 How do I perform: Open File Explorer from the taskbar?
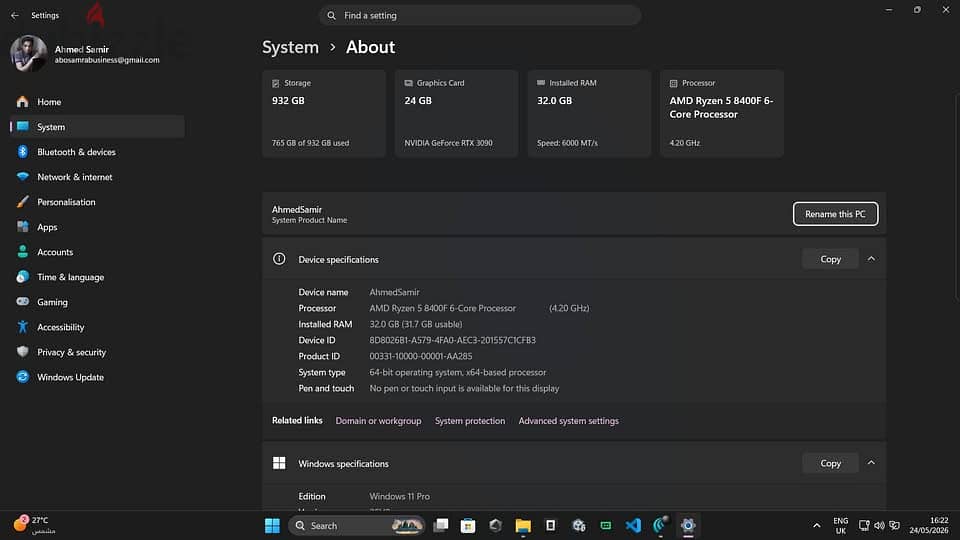coord(523,525)
